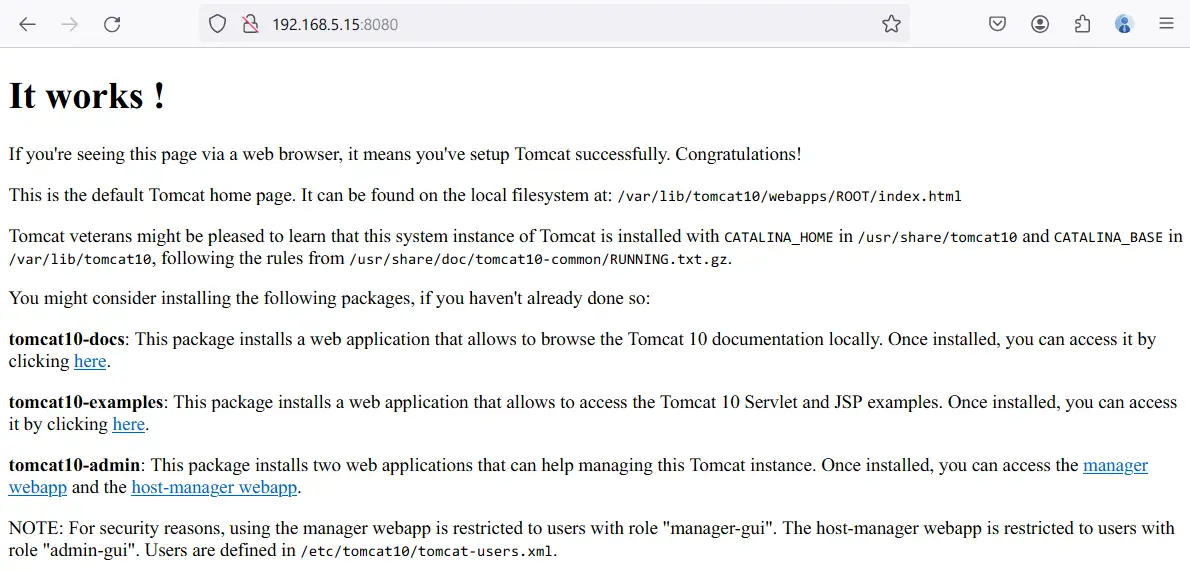This screenshot has width=1190, height=571.
Task: Click the forward navigation arrow
Action: coord(70,24)
